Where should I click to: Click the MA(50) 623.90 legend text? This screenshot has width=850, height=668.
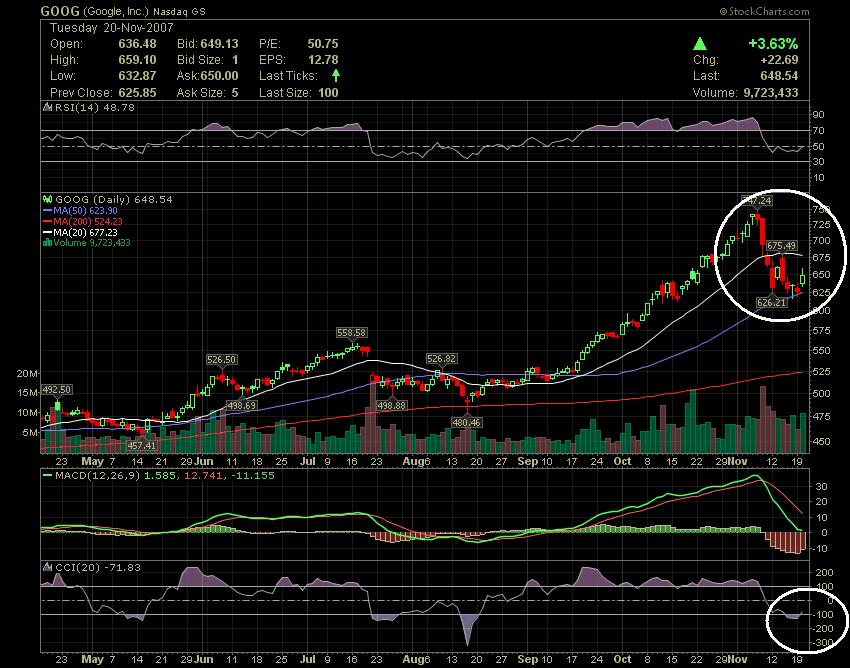pyautogui.click(x=86, y=210)
